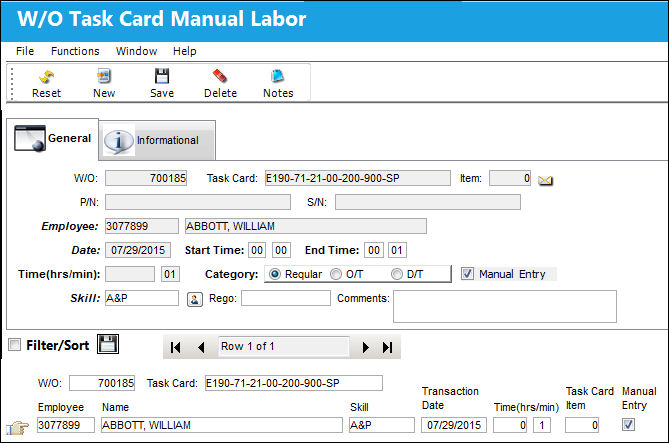Viewport: 669px width, 443px height.
Task: Select the Regular category radio button
Action: tap(275, 274)
